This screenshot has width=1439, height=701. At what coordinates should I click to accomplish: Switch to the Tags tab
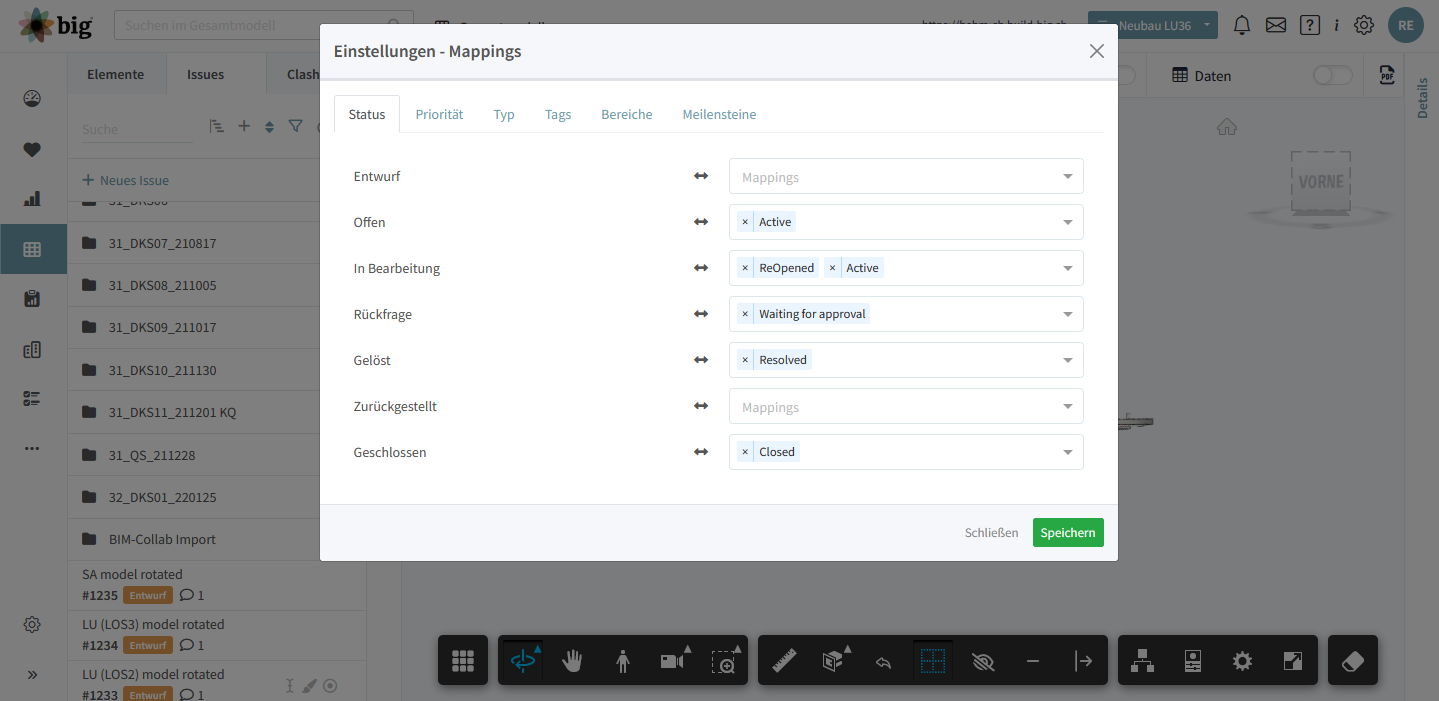pos(558,114)
